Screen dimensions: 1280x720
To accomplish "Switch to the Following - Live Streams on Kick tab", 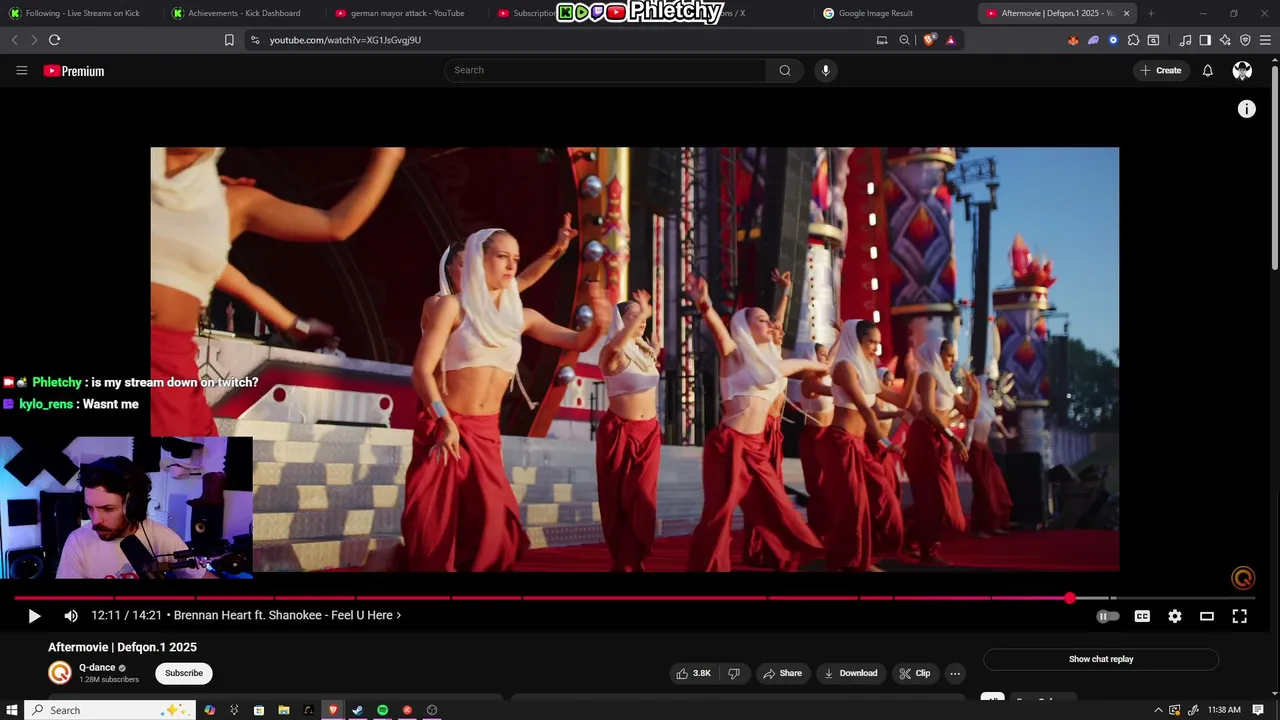I will (80, 13).
